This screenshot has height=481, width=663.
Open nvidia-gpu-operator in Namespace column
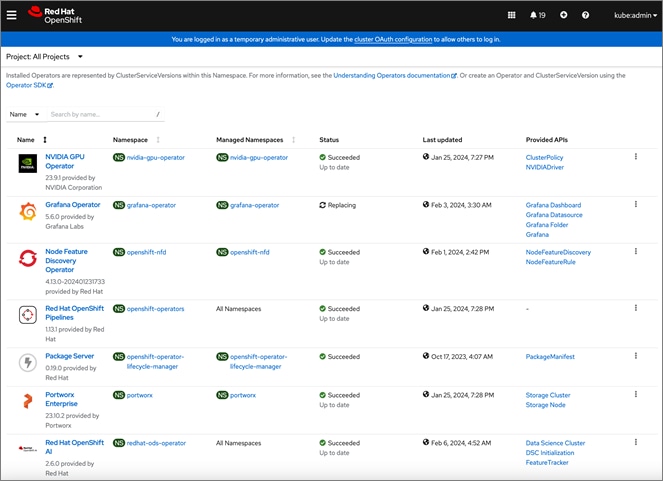[156, 157]
